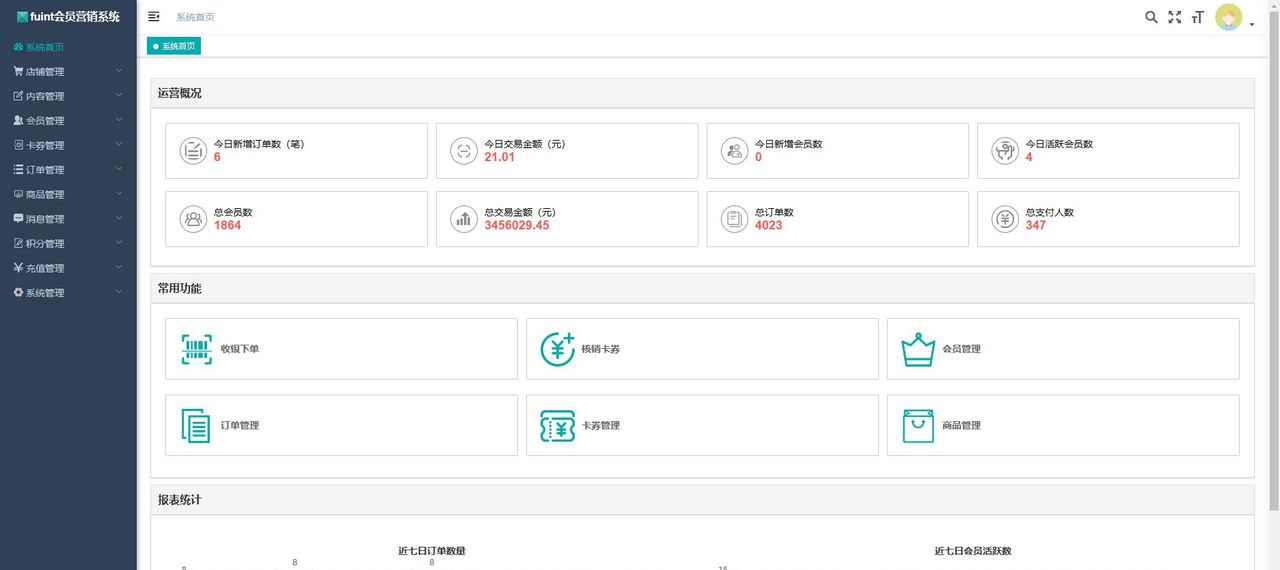Open 会员管理 shortcut label in 常用功能
The height and width of the screenshot is (570, 1280).
[962, 349]
